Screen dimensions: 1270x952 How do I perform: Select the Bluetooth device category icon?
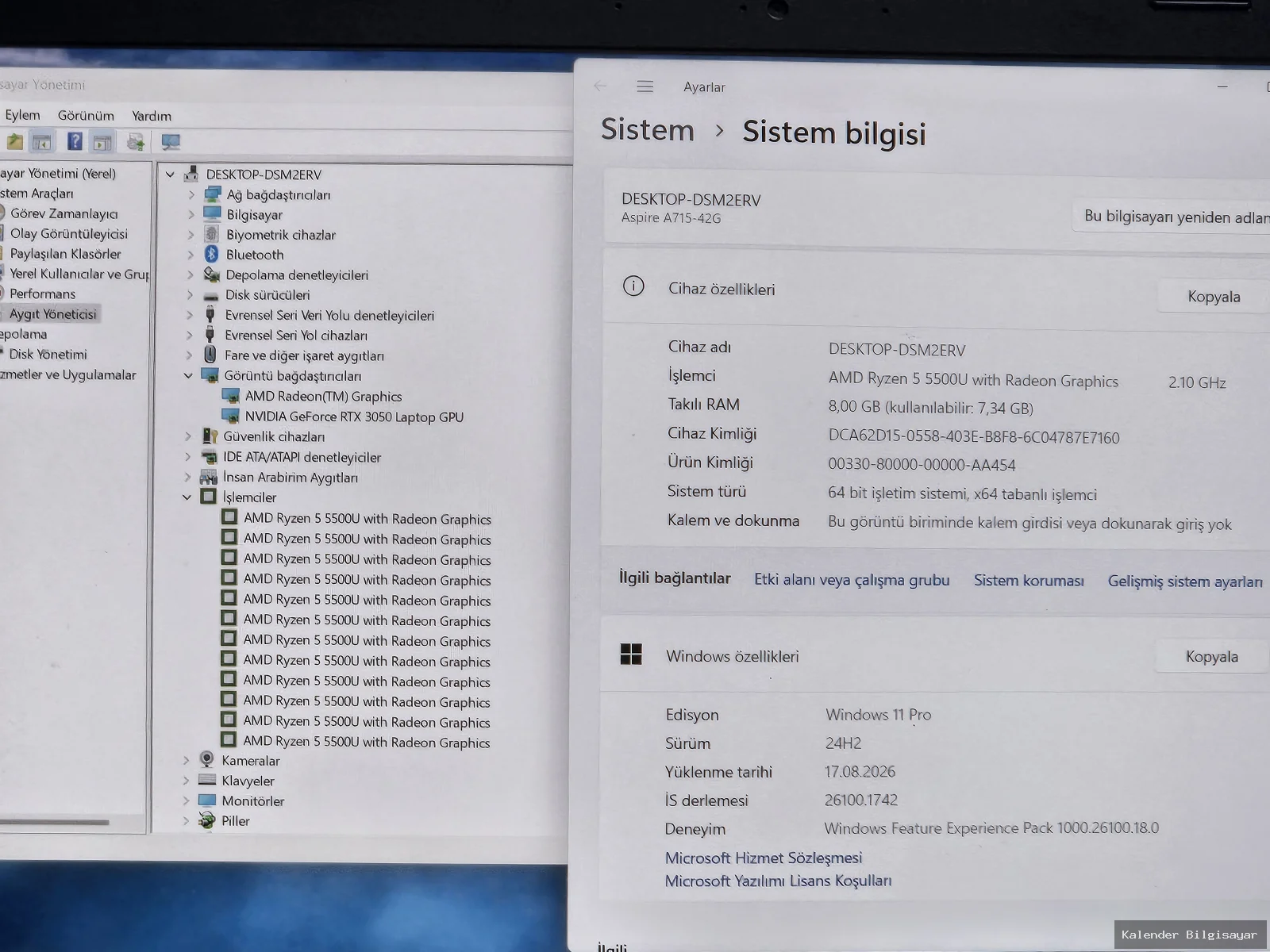(x=211, y=254)
